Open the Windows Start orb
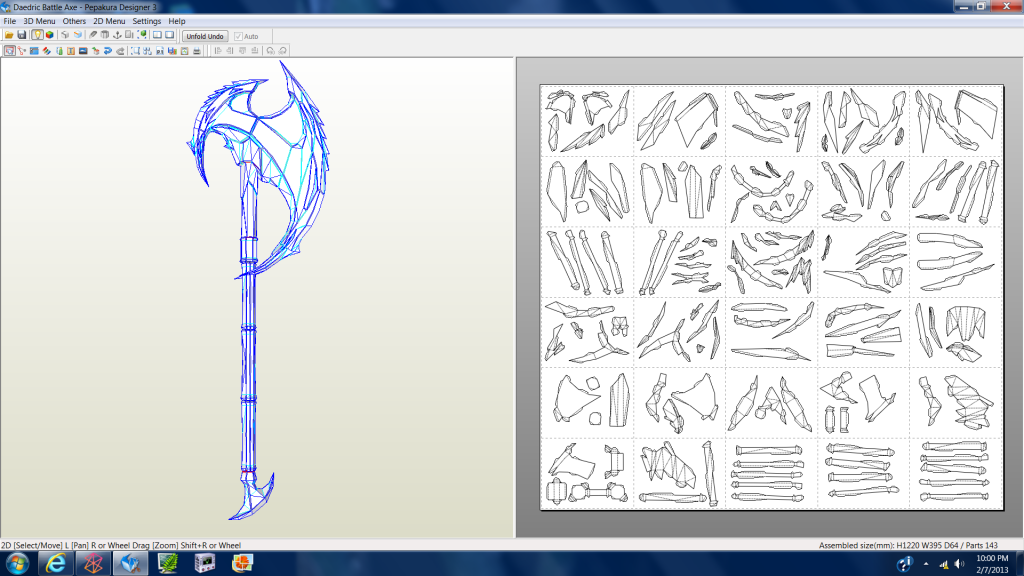This screenshot has height=576, width=1024. coord(17,563)
